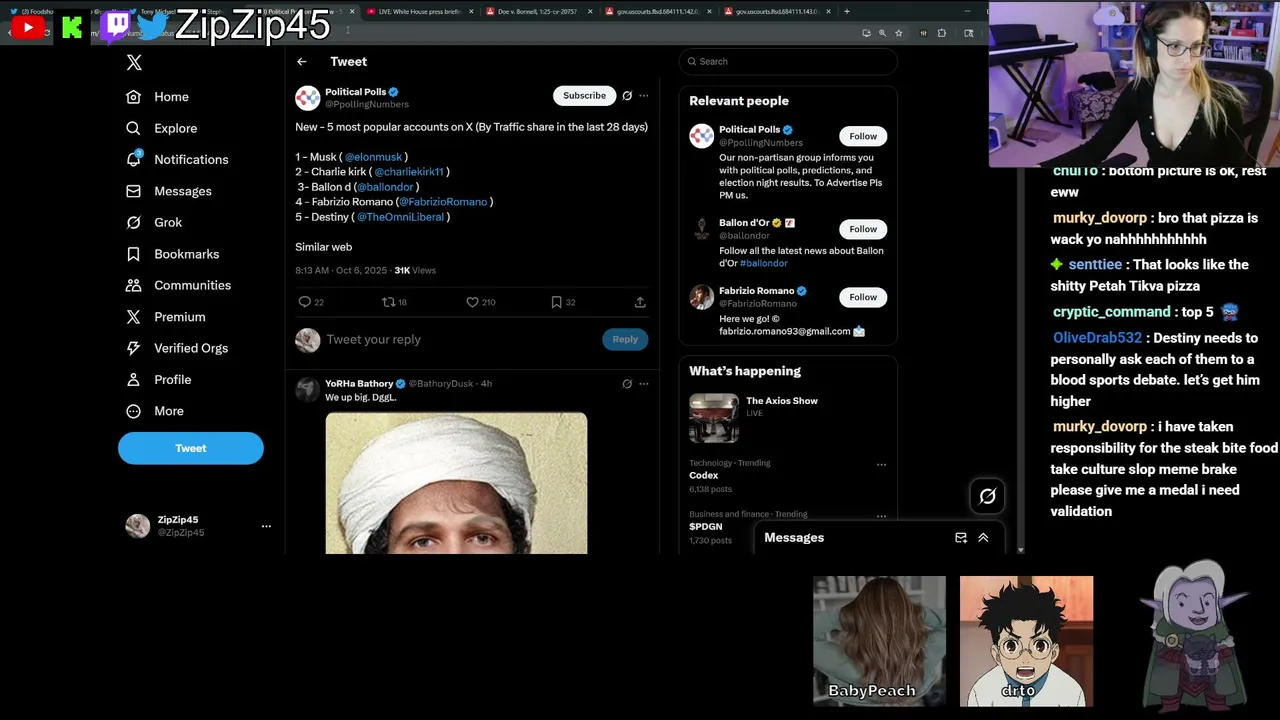Viewport: 1280px width, 720px height.
Task: Follow Ballon d'Or in Relevant people
Action: pyautogui.click(x=863, y=229)
